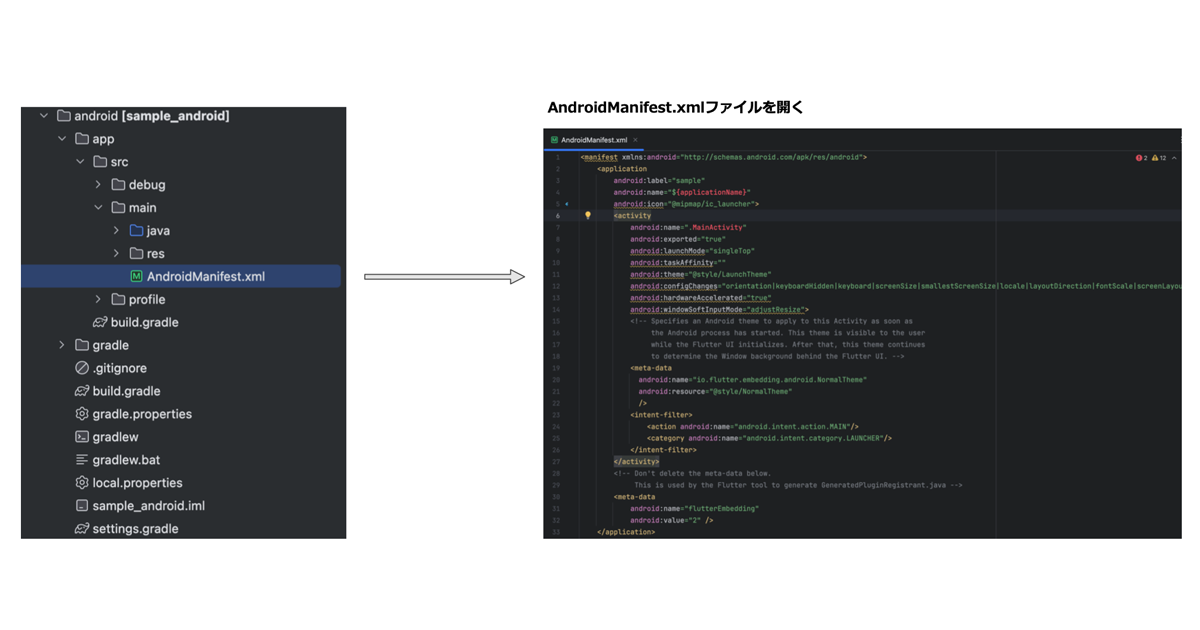Expand the res folder
The height and width of the screenshot is (630, 1200).
(x=116, y=253)
